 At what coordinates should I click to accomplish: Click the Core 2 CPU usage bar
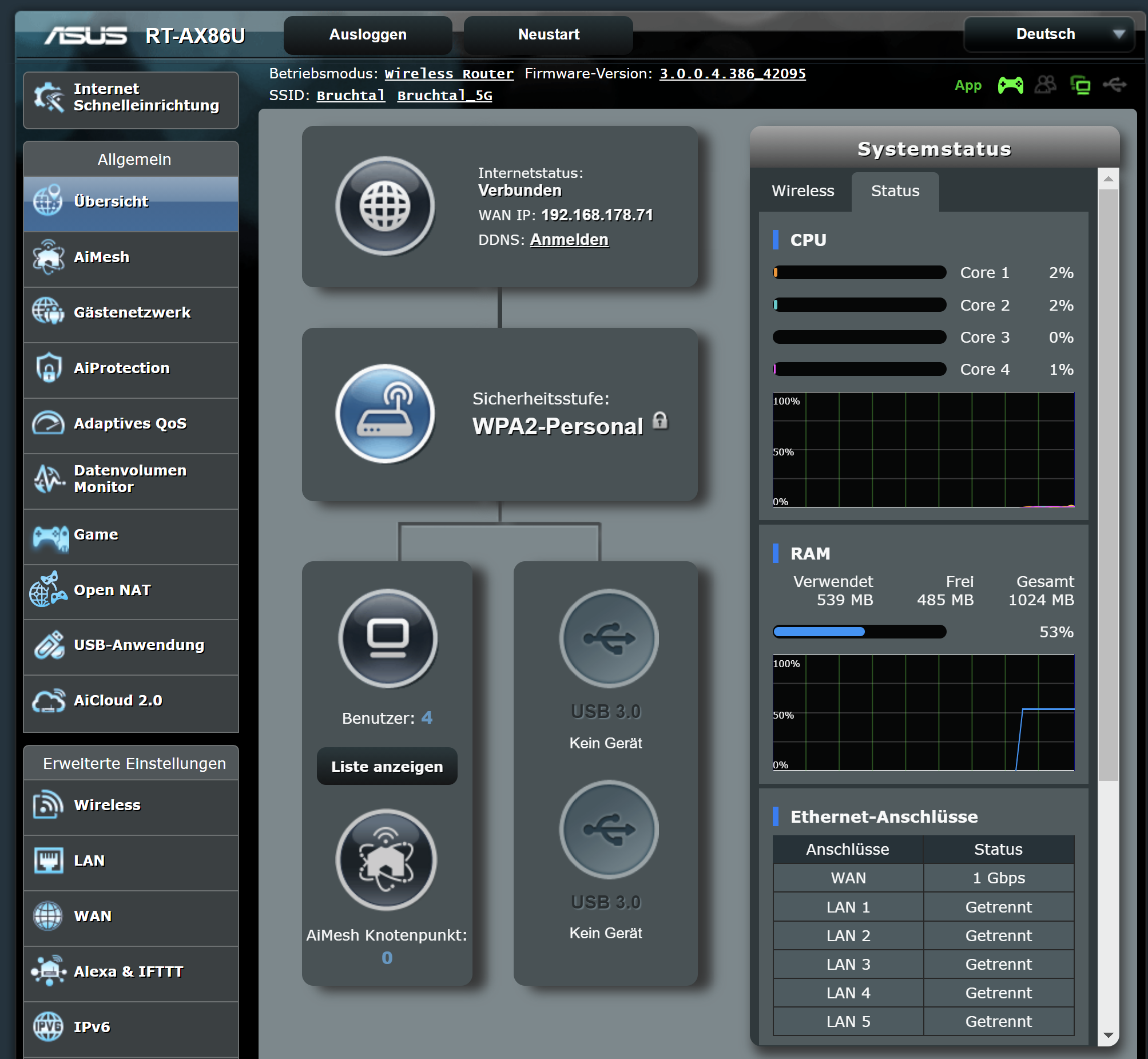[x=859, y=305]
